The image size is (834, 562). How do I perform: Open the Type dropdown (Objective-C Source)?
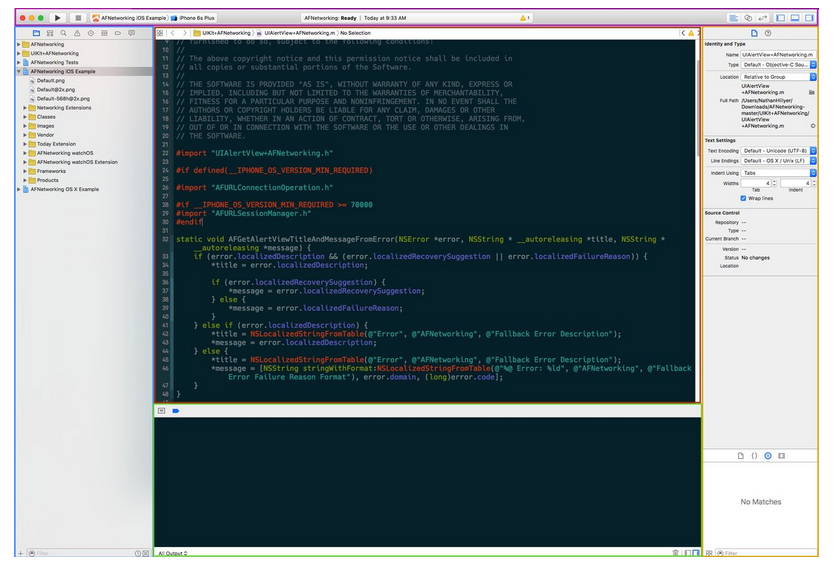click(x=779, y=65)
